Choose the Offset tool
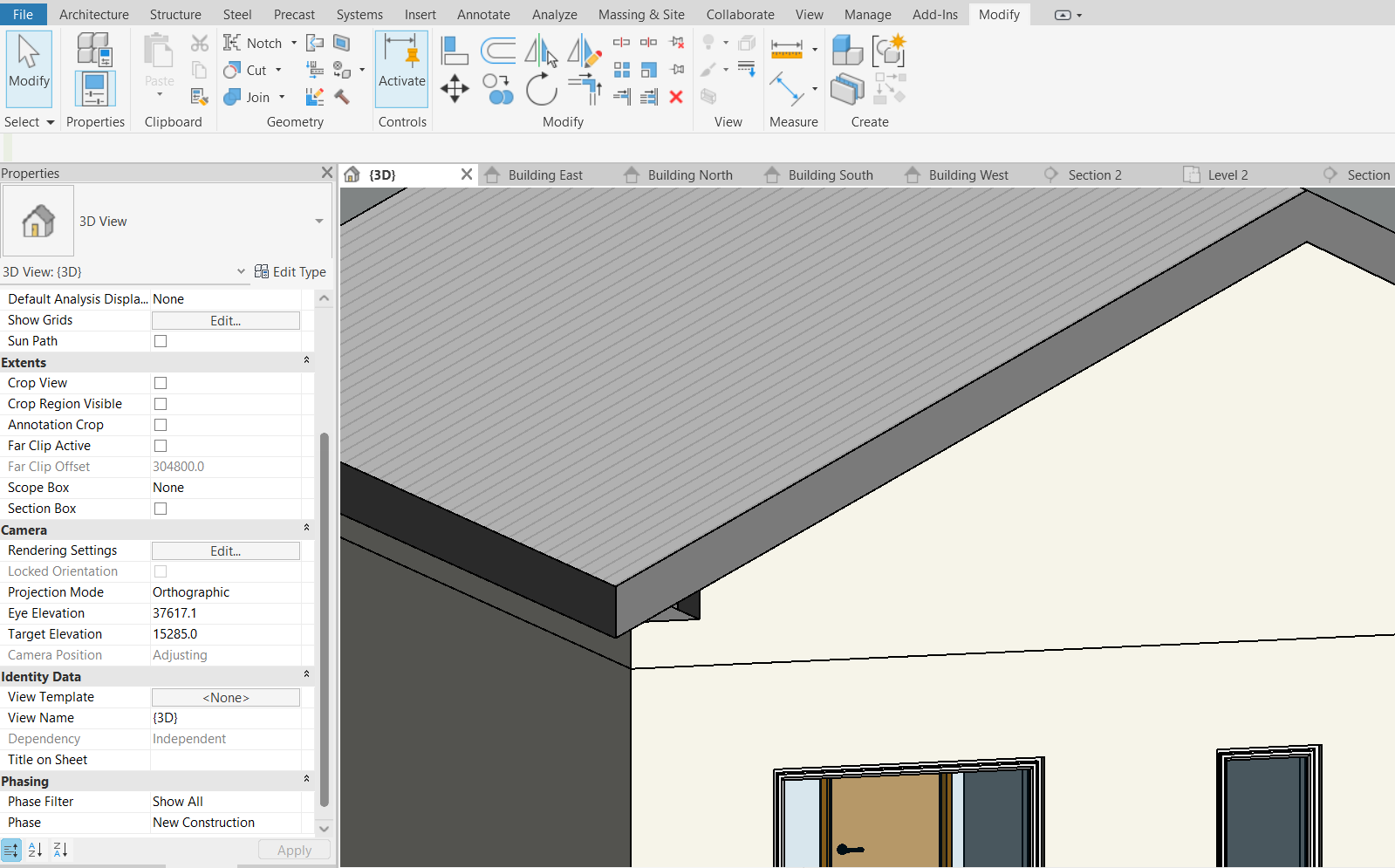The width and height of the screenshot is (1395, 868). (x=498, y=51)
